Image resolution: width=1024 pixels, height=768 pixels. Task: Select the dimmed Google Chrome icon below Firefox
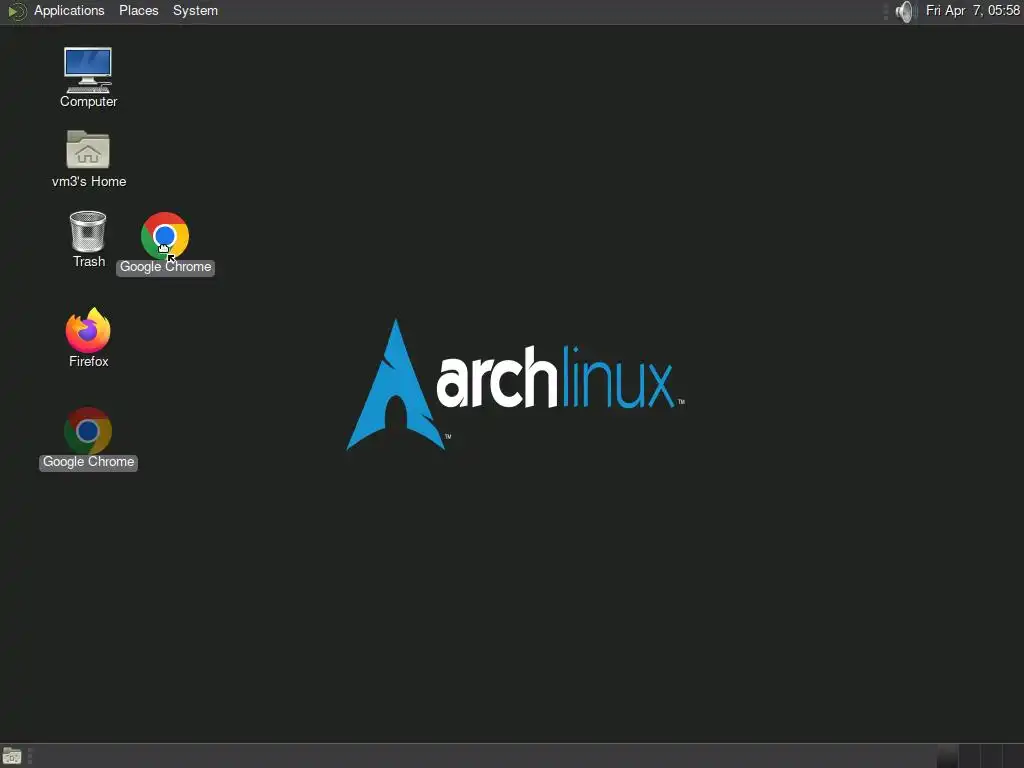pyautogui.click(x=88, y=431)
